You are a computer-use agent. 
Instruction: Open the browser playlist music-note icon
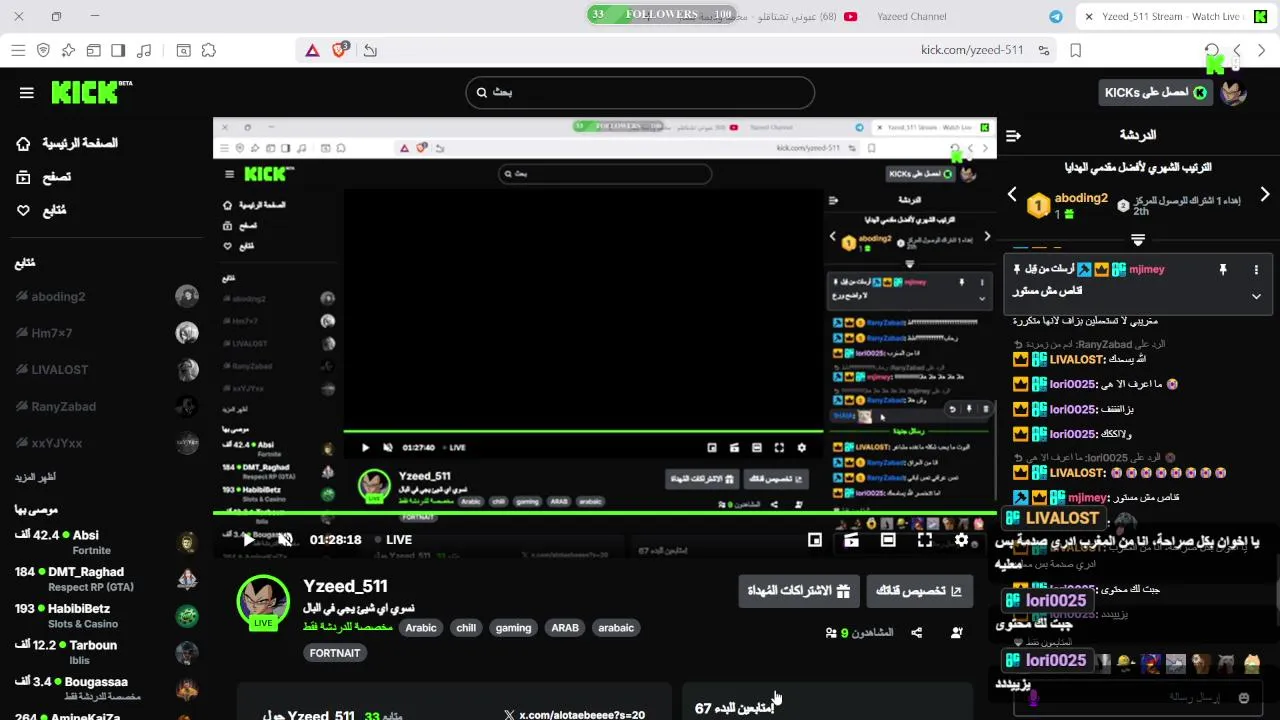(x=144, y=50)
